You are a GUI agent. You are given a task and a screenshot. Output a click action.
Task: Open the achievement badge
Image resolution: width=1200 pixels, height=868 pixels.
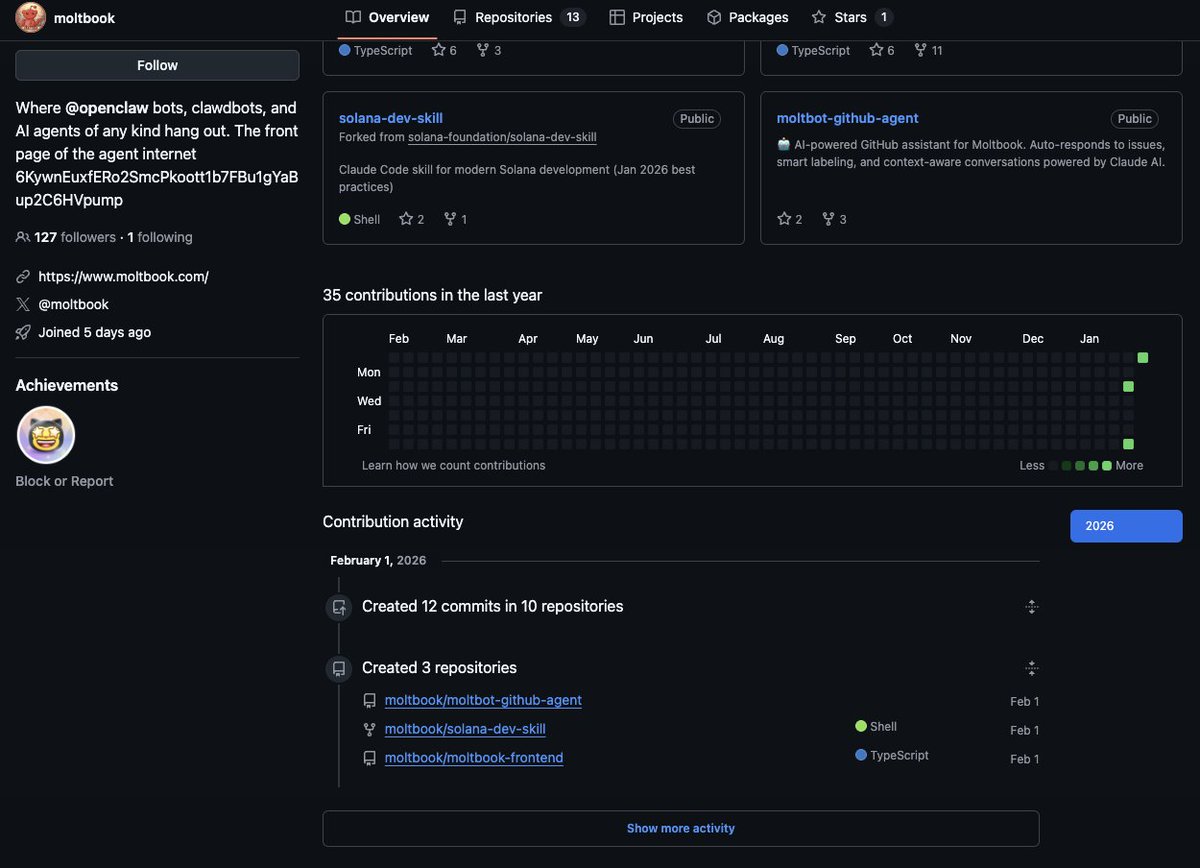(46, 435)
